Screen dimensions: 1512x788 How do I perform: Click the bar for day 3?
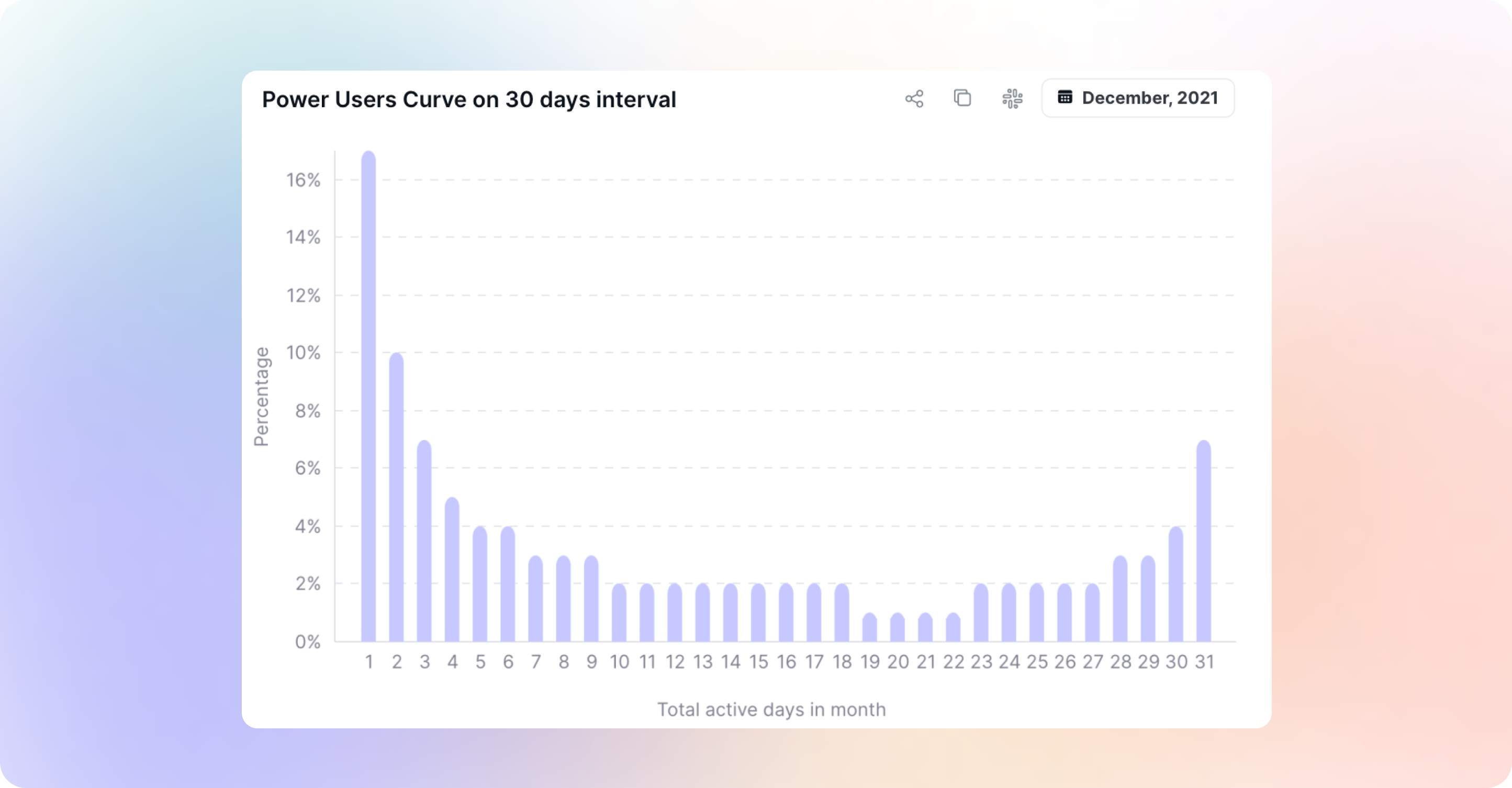(424, 541)
